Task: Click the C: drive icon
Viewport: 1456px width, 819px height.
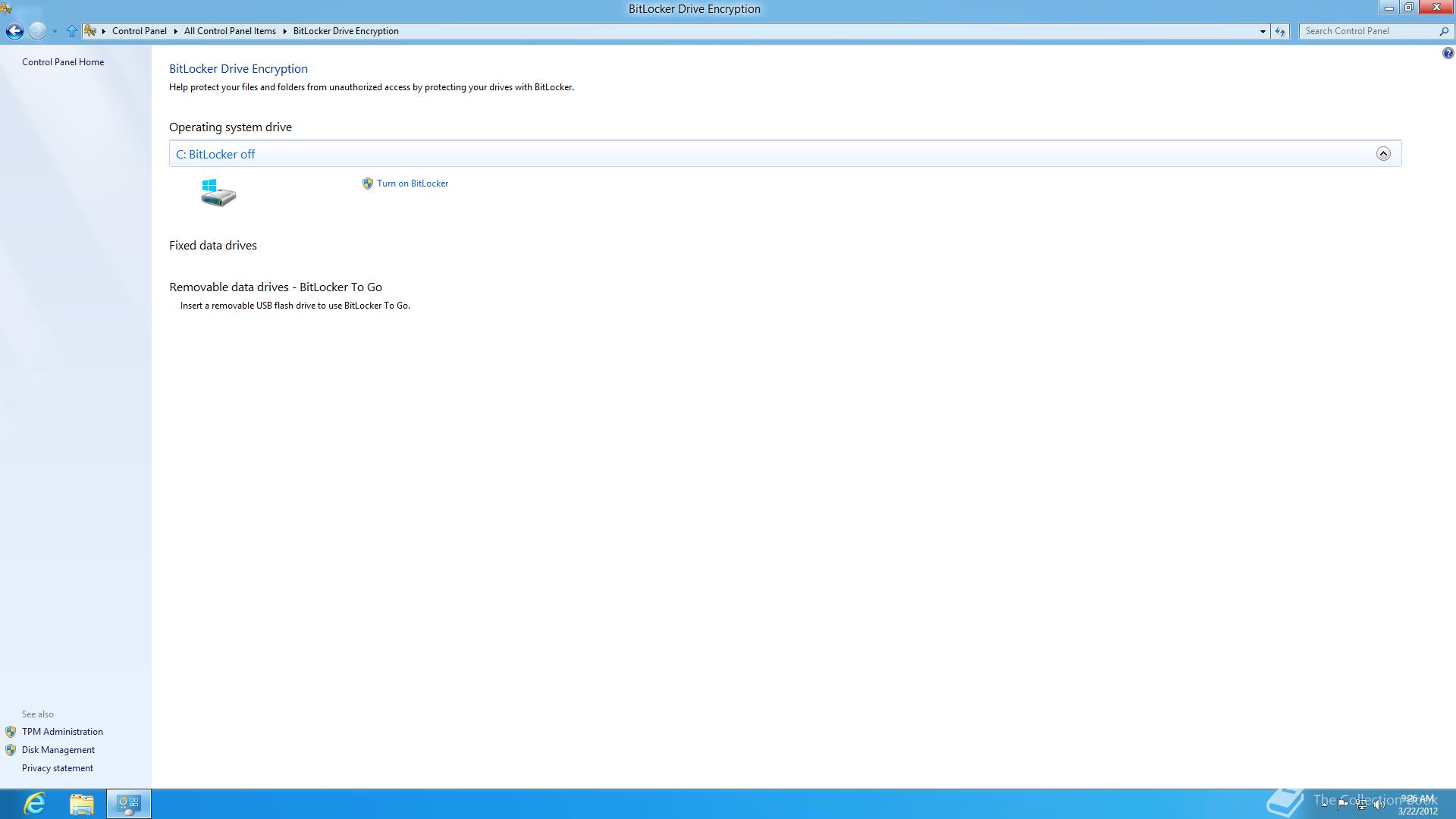Action: click(x=218, y=193)
